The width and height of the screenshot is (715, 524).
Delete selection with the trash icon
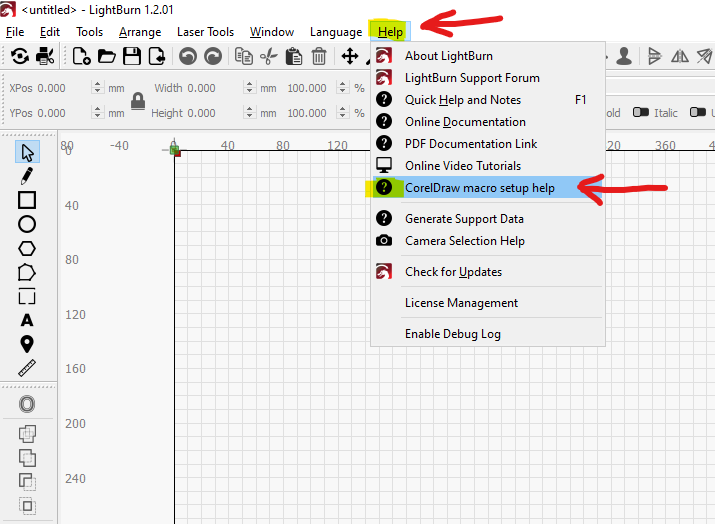[319, 57]
